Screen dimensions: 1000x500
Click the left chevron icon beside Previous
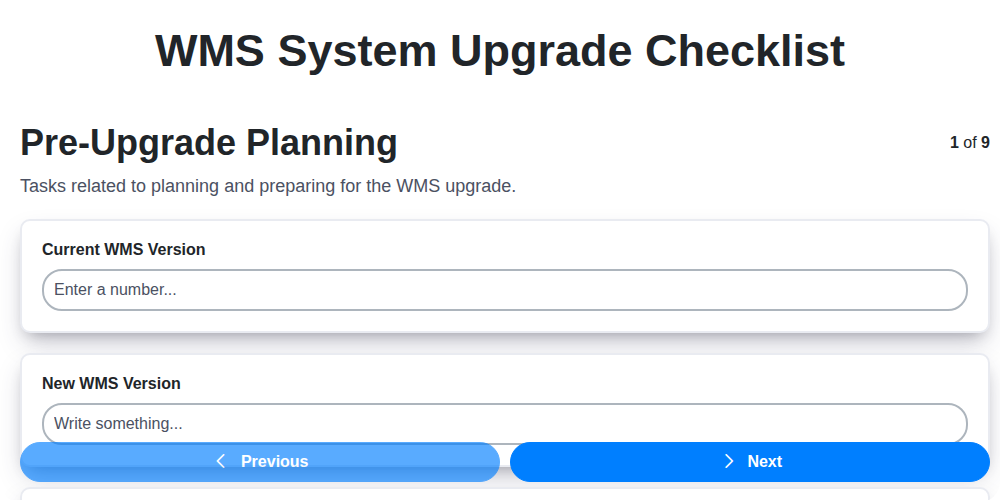[221, 461]
